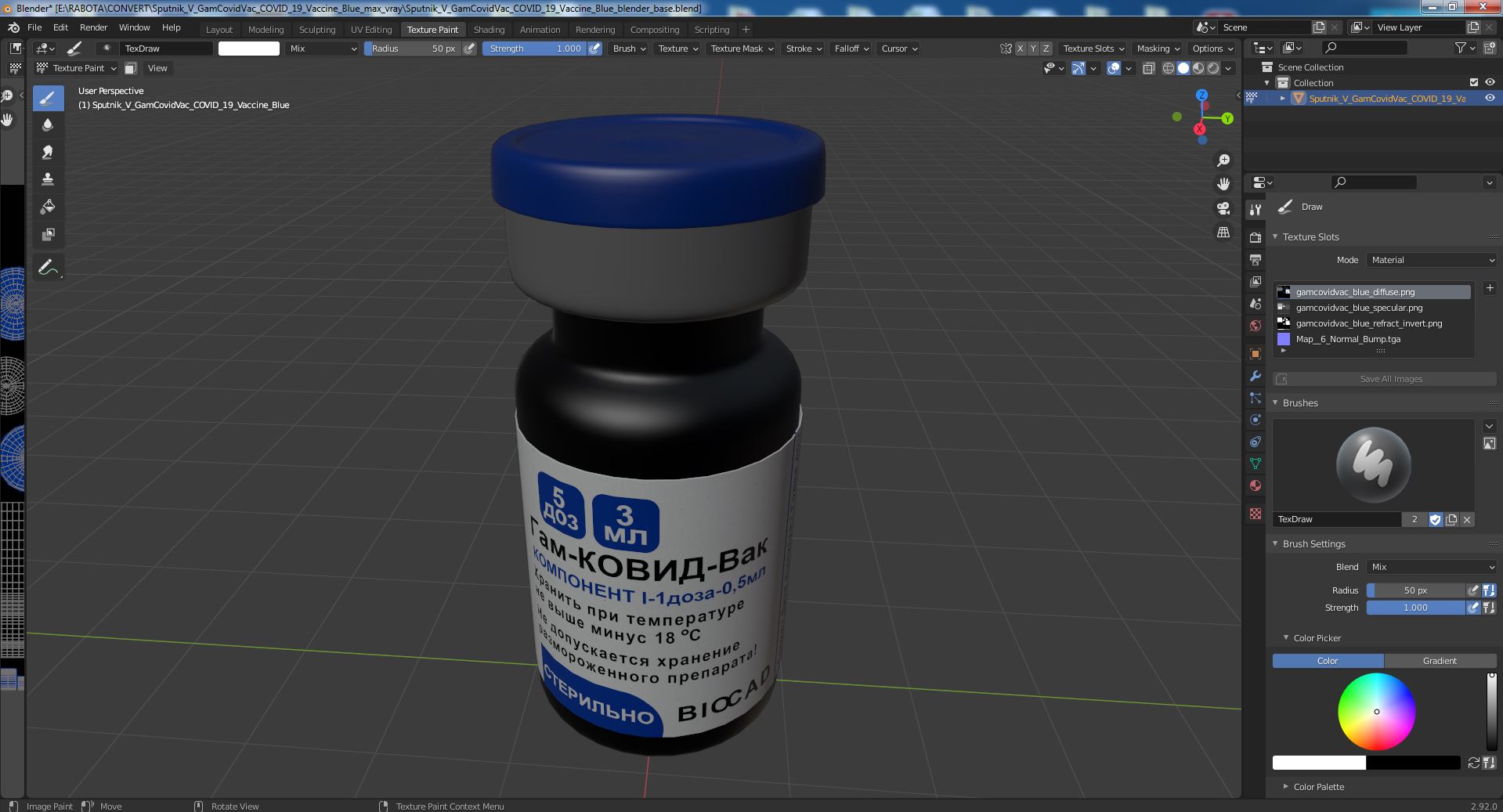Open the Render properties tab
Screen dimensions: 1503x812
pos(1256,237)
